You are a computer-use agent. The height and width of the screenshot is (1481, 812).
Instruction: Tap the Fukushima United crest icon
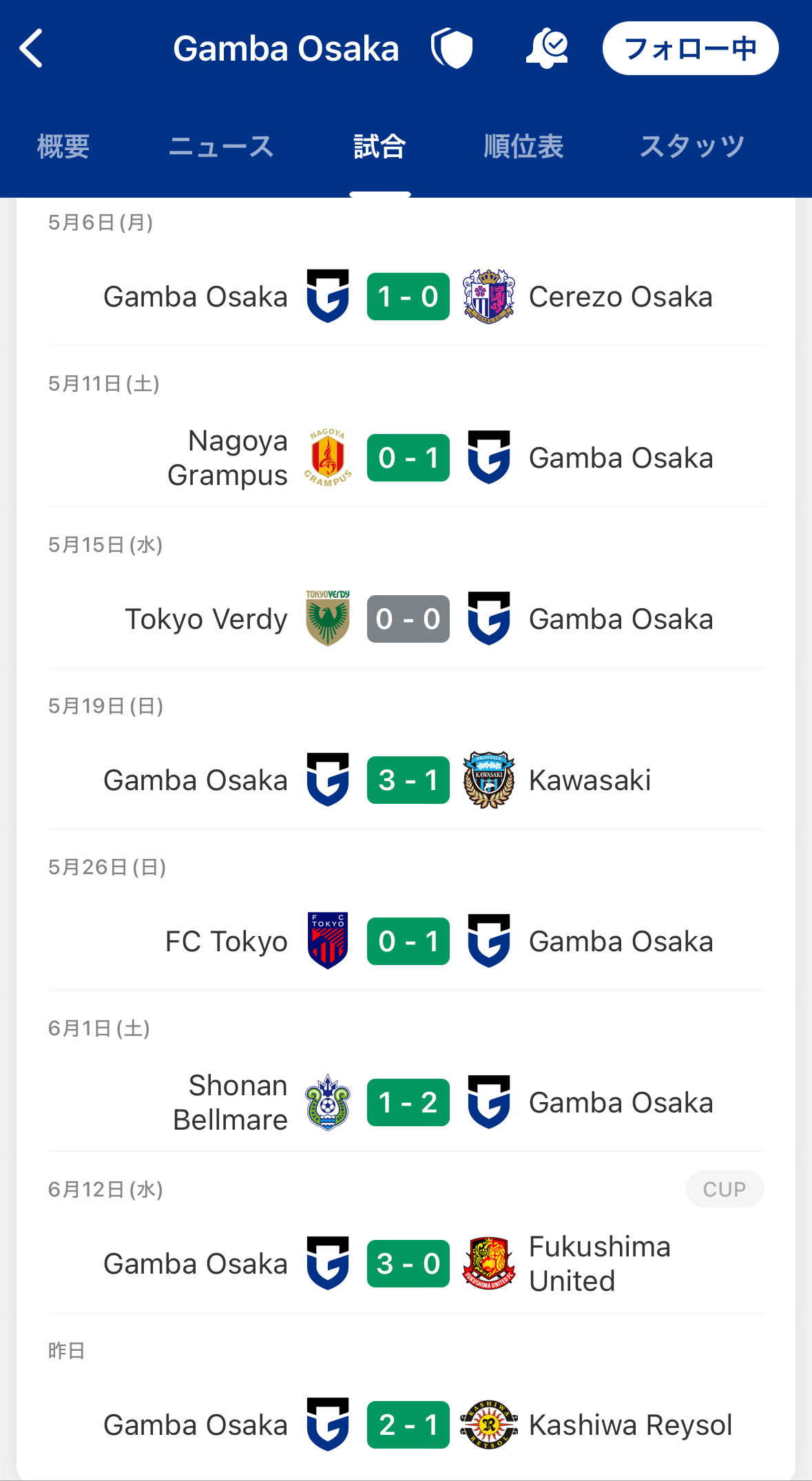[x=488, y=1263]
